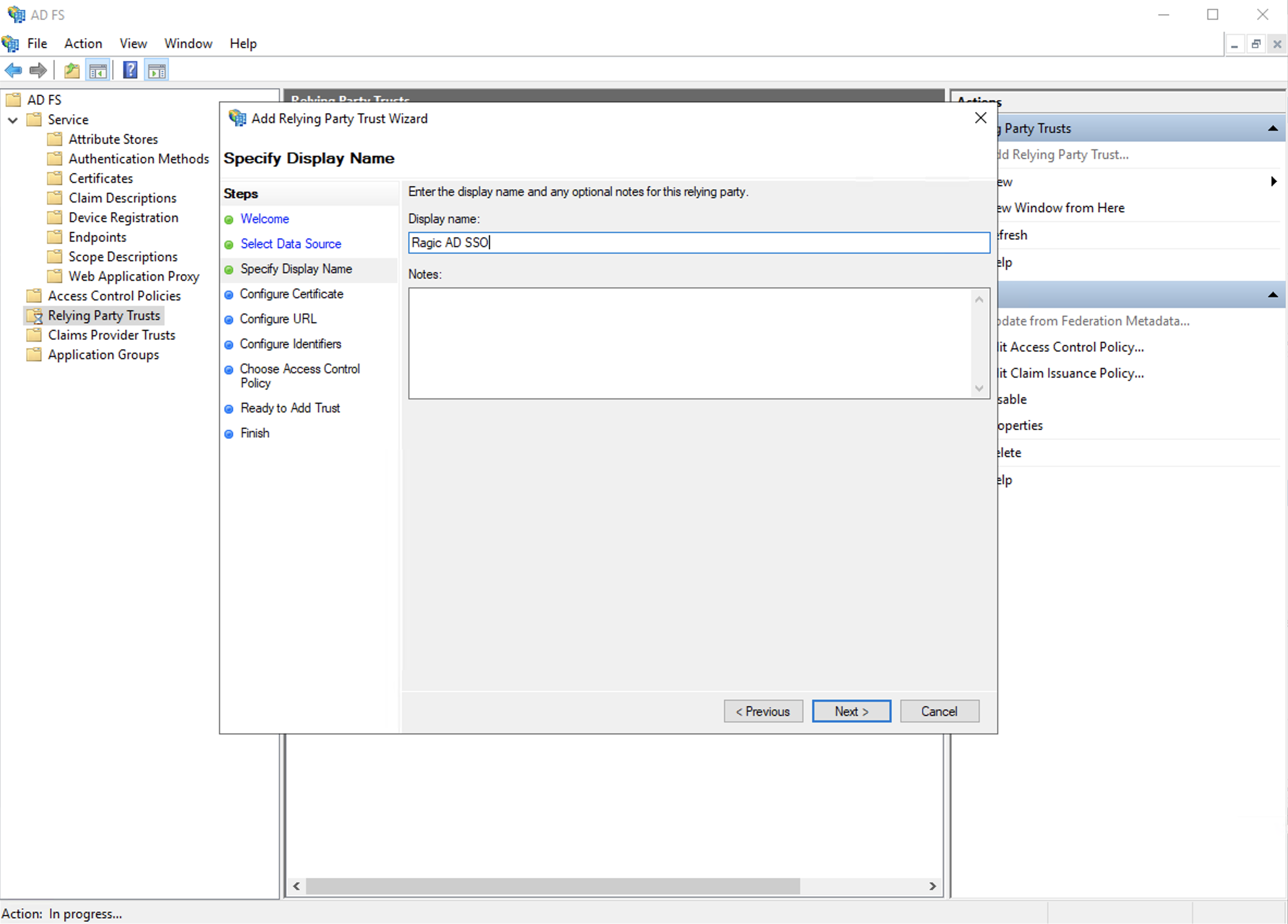The image size is (1288, 924).
Task: Click Edit Claim Issuance Policy action
Action: click(1071, 373)
